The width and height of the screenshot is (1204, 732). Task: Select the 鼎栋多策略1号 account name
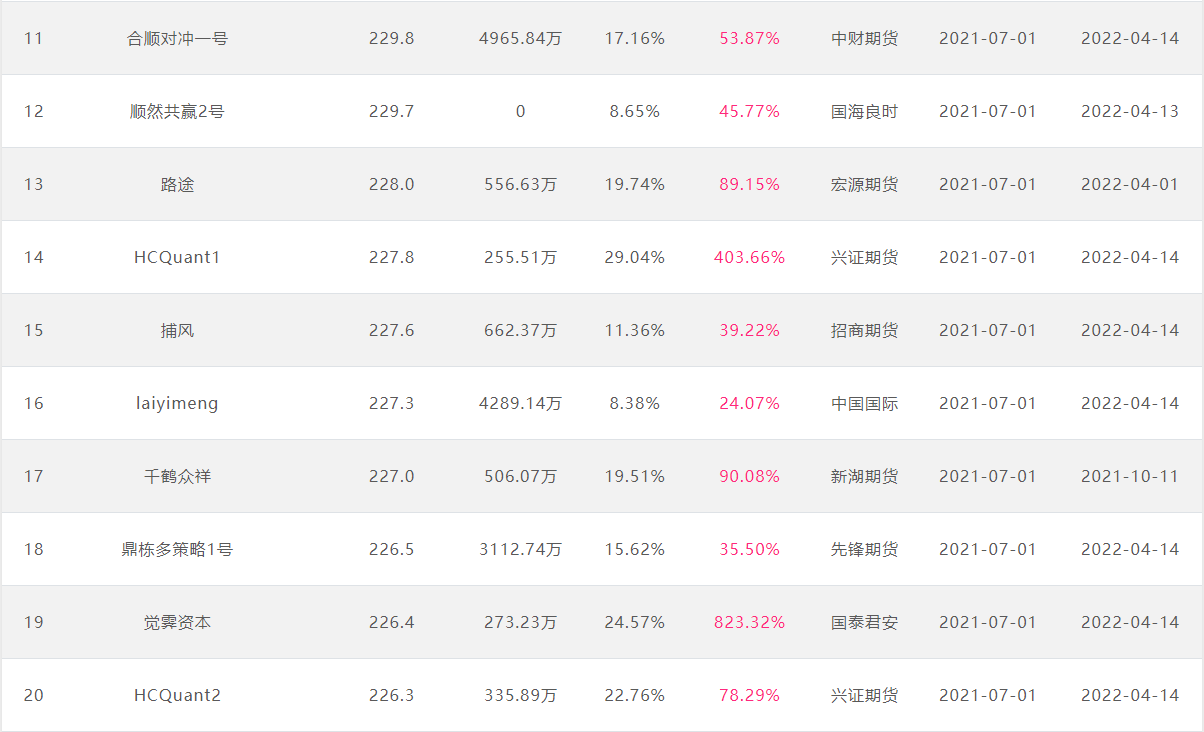[177, 549]
